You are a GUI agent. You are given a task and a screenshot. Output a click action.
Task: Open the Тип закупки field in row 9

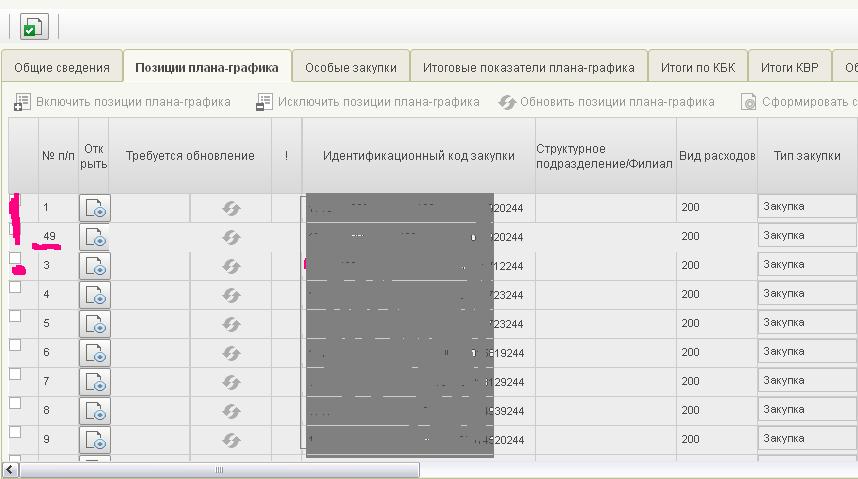(x=806, y=439)
